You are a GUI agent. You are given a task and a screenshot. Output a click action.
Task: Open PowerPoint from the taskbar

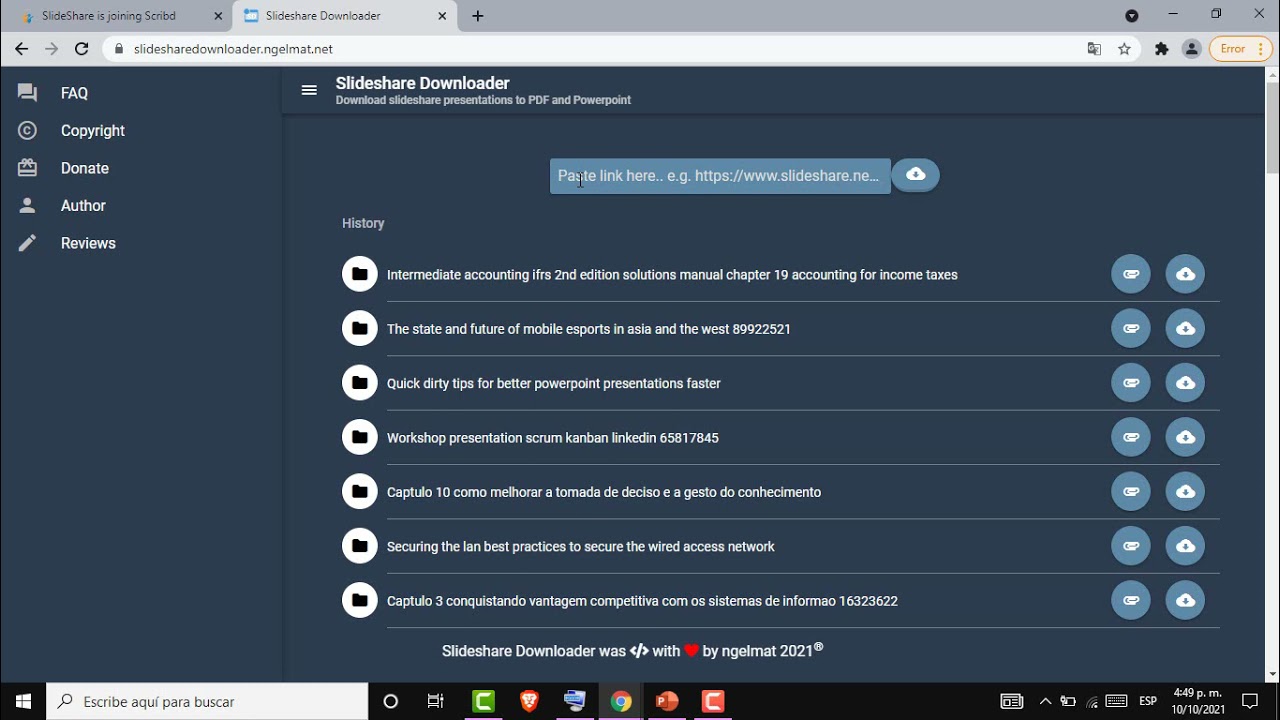click(x=667, y=701)
